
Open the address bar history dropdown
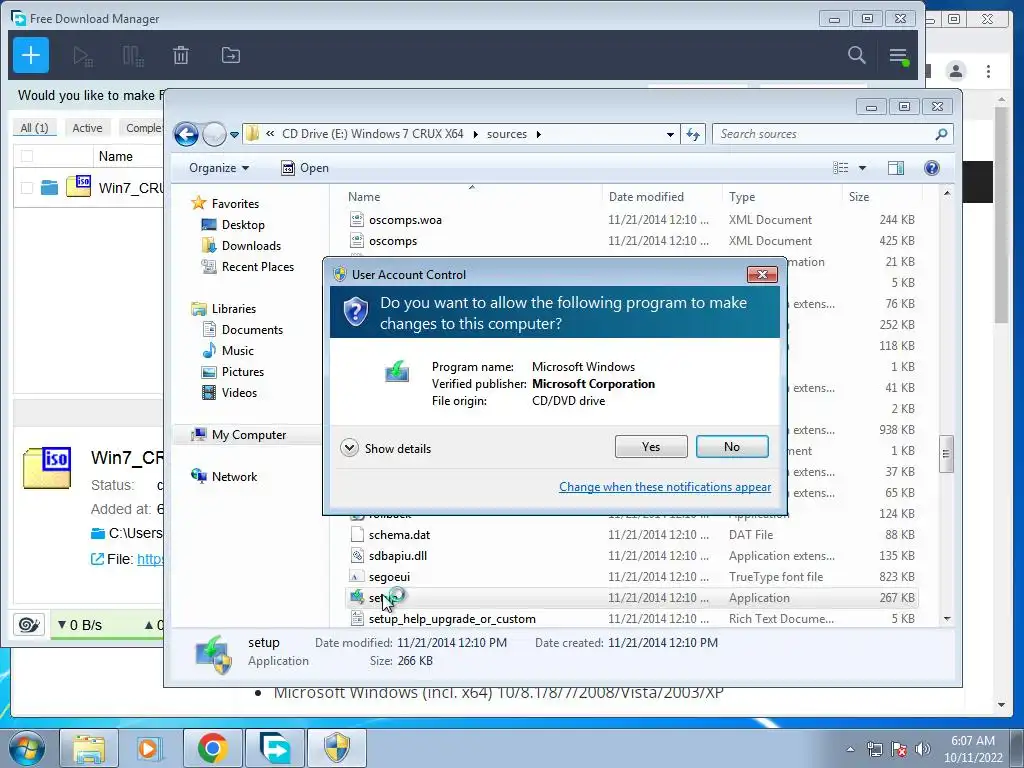670,135
